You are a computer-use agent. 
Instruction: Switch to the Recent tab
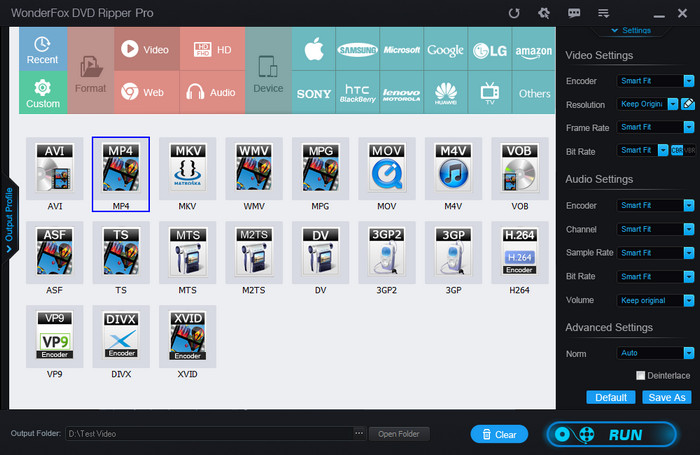43,50
